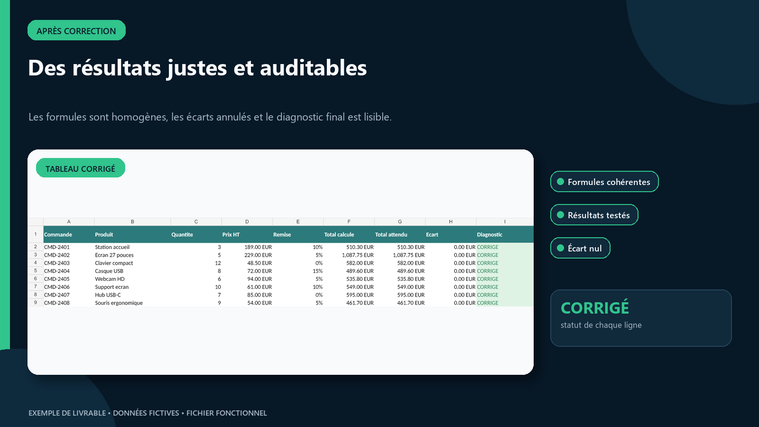Screen dimensions: 759x427
Task: Click the Hub USB-C product cell
Action: [132, 295]
